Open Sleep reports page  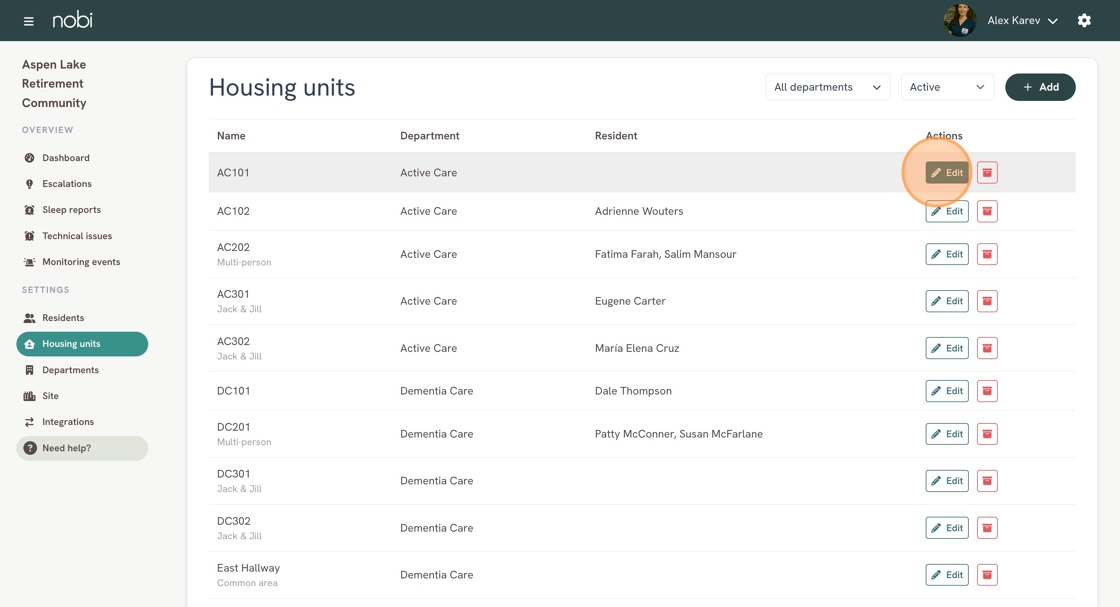[x=71, y=210]
